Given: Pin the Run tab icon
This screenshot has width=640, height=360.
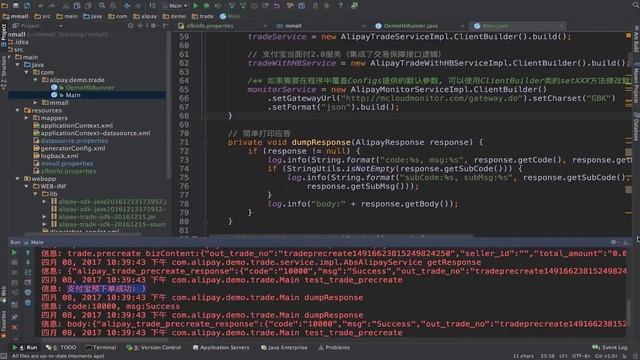Looking at the screenshot, I should [14, 317].
